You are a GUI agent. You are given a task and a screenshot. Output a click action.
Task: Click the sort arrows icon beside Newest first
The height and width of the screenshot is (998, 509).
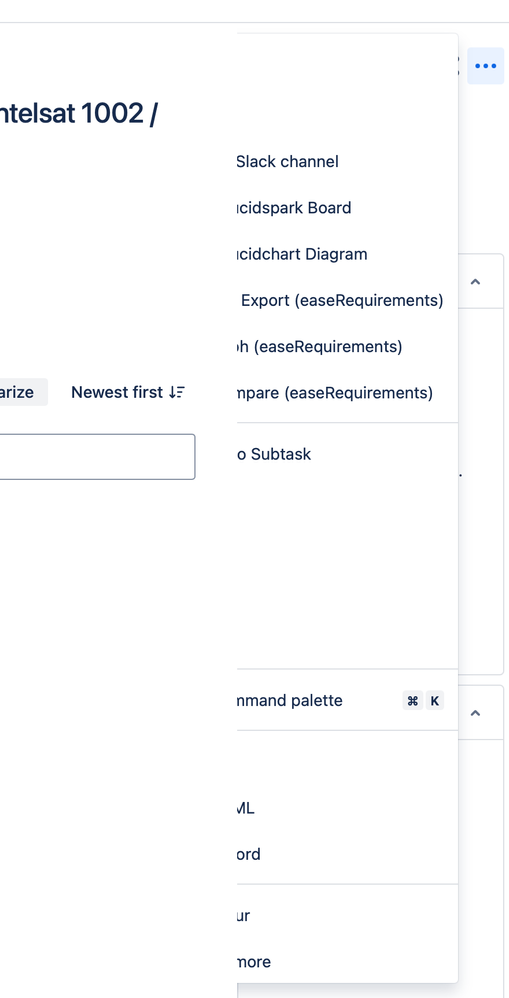click(177, 392)
